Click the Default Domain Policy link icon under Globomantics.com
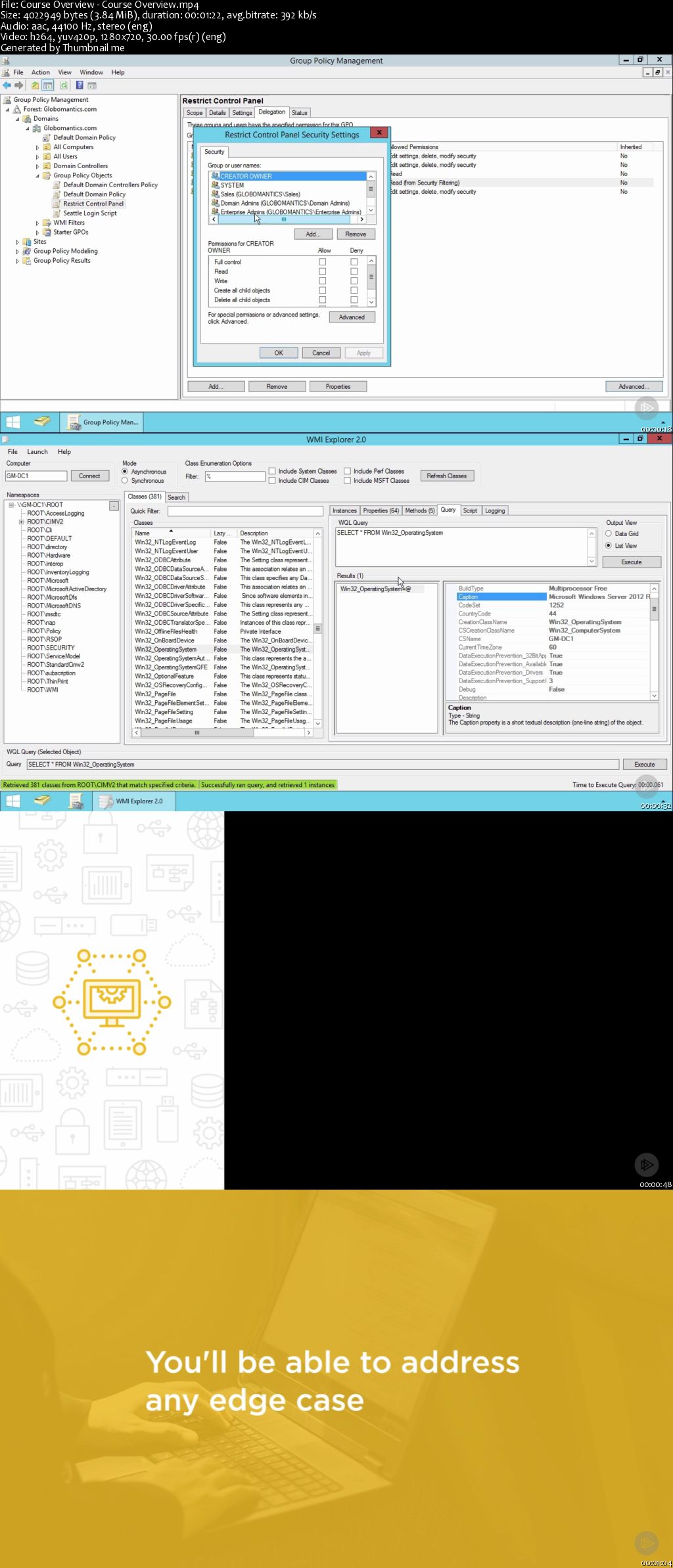This screenshot has width=673, height=1568. tap(47, 137)
